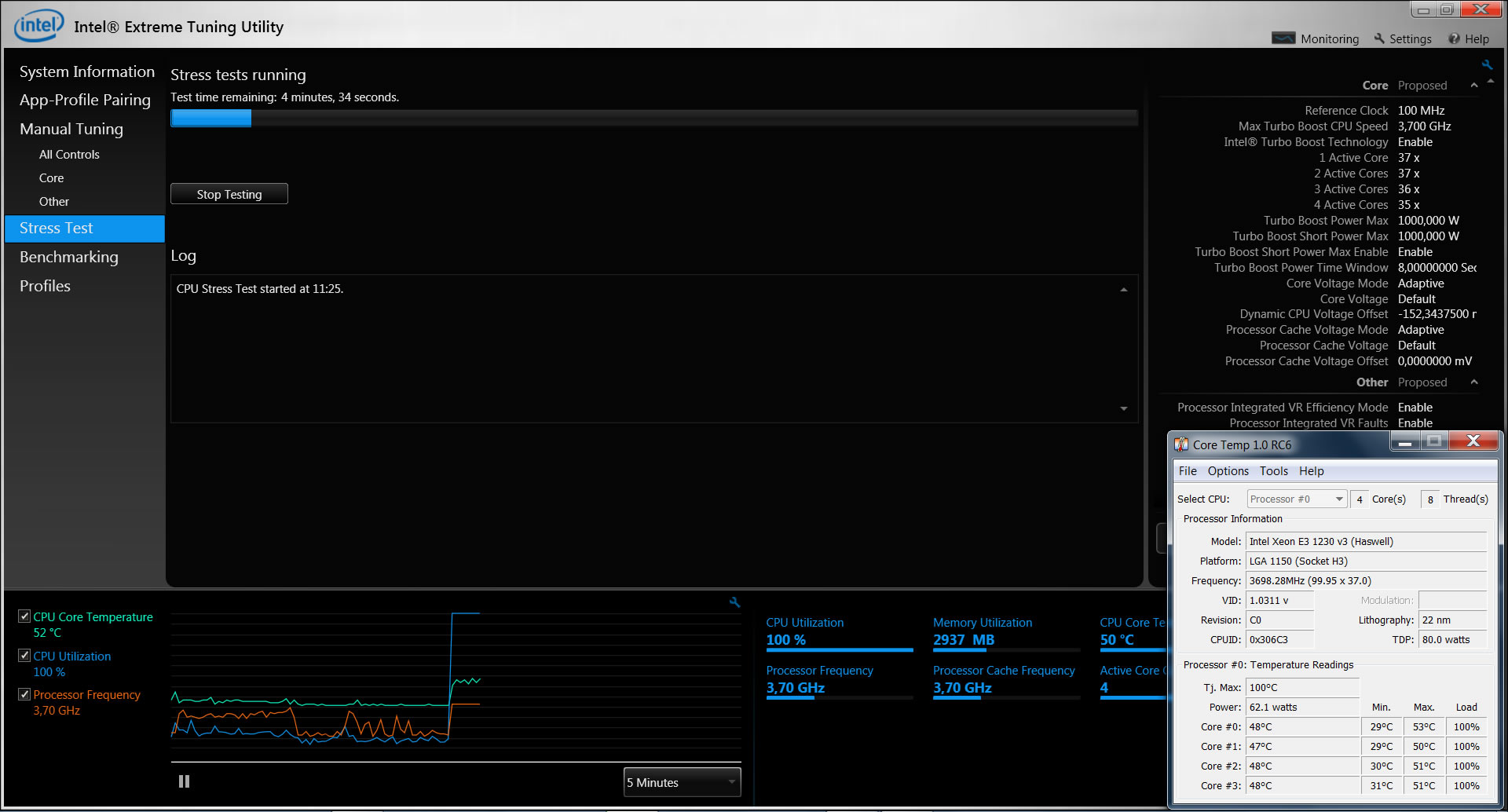Open Help menu in Core Temp
1508x812 pixels.
[1312, 471]
